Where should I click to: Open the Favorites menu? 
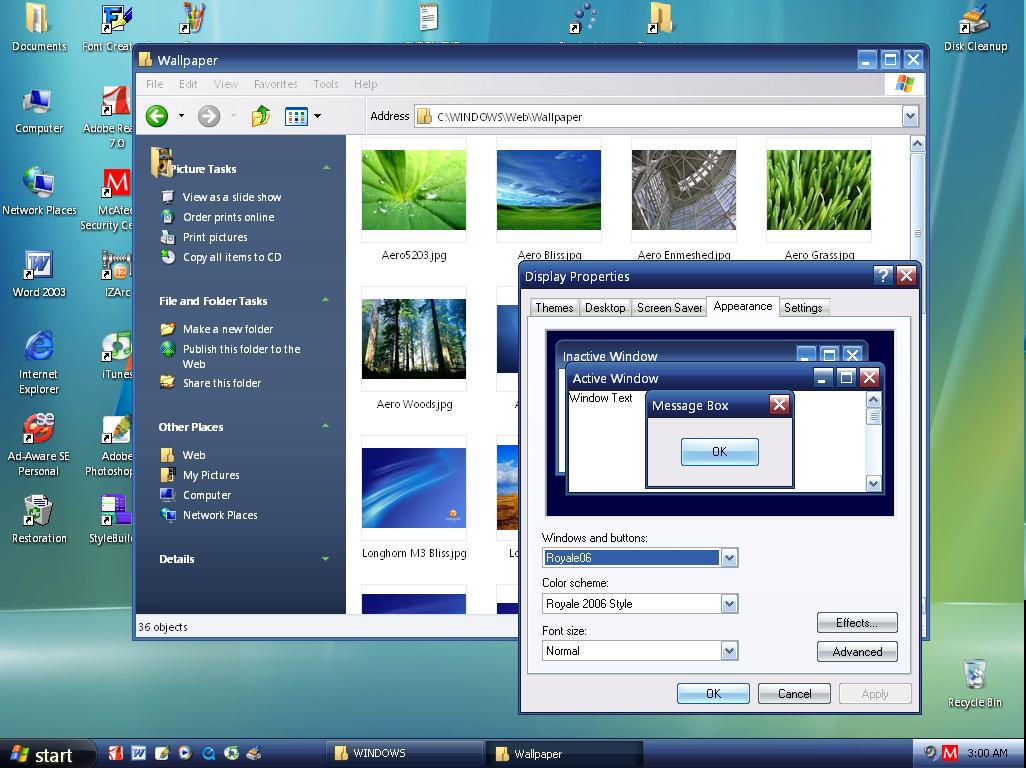click(275, 84)
